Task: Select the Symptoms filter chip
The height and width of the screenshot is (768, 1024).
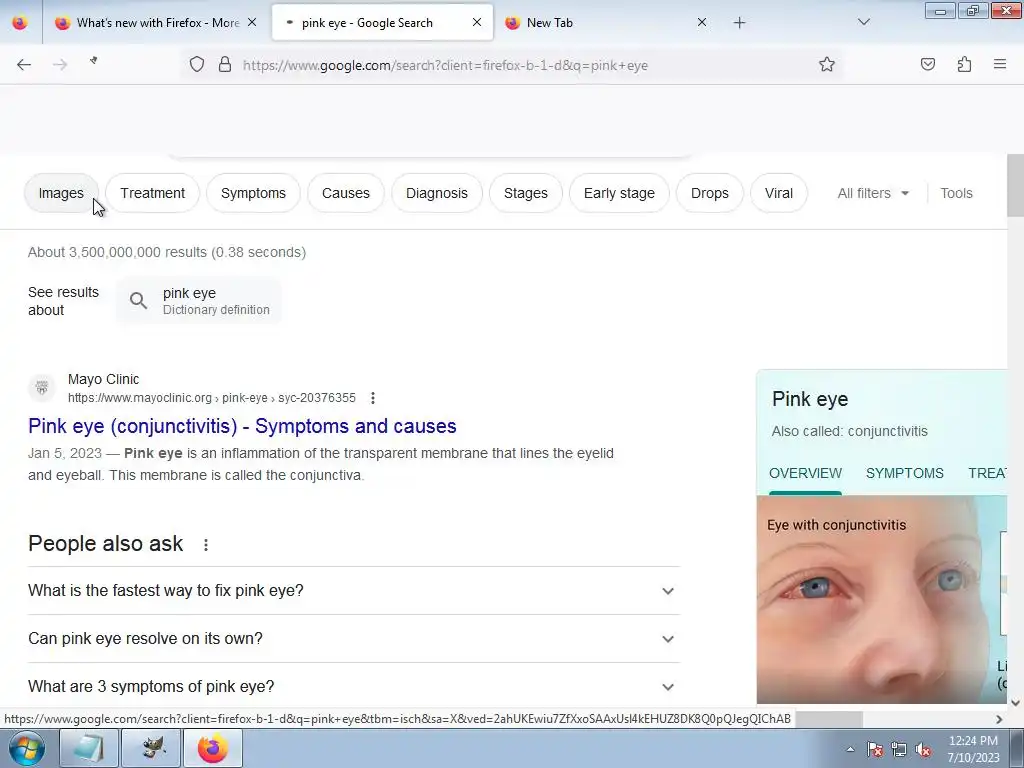Action: point(253,193)
